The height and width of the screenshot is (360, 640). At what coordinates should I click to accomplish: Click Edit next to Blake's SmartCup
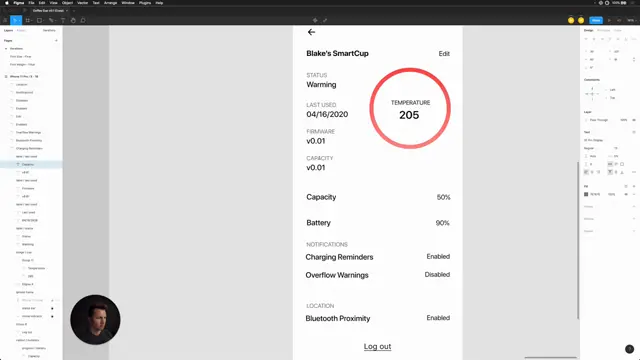tap(444, 54)
